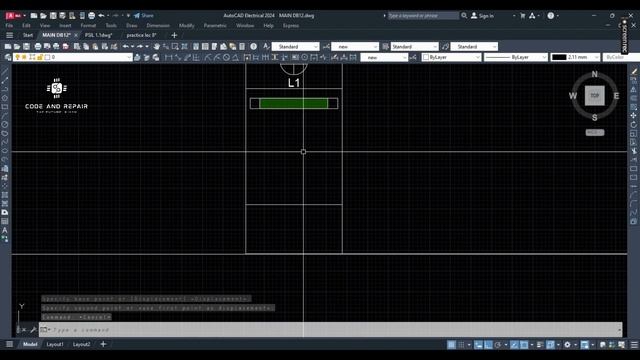Viewport: 640px width, 360px height.
Task: Toggle Polar Tracking in status bar
Action: click(498, 345)
